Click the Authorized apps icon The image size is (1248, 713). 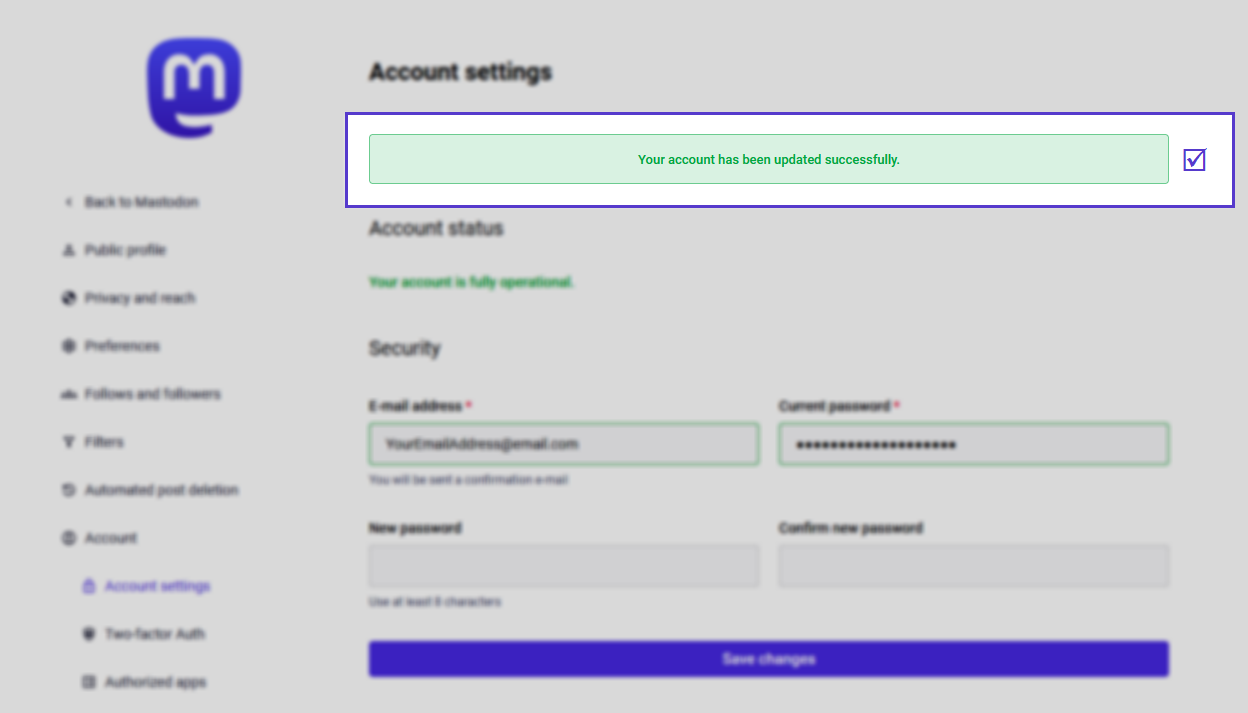(x=91, y=682)
